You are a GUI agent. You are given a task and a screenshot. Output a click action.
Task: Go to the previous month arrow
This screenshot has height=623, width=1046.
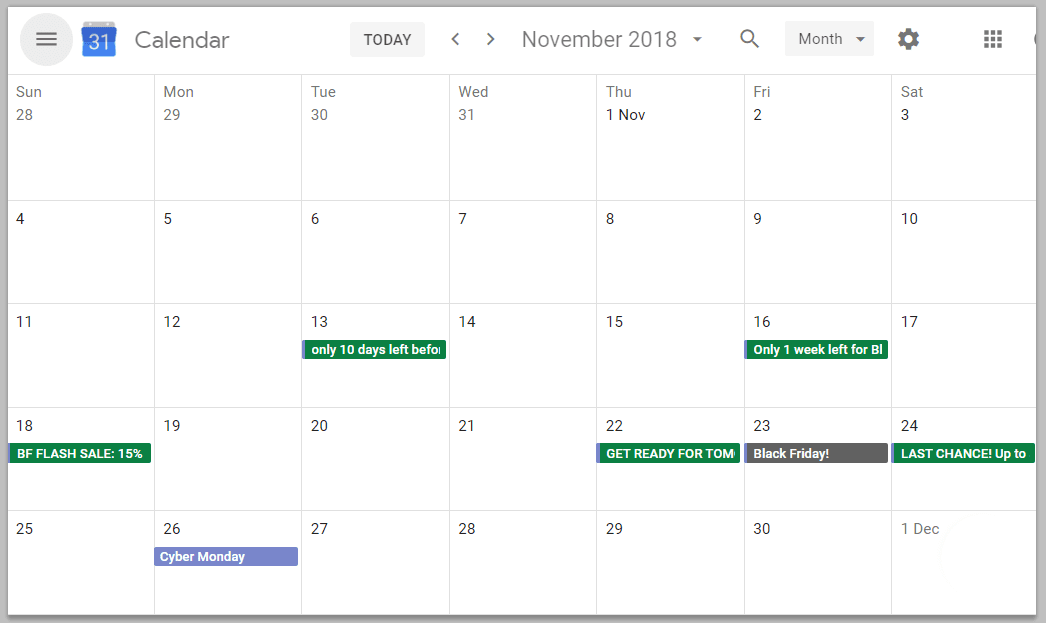click(455, 39)
